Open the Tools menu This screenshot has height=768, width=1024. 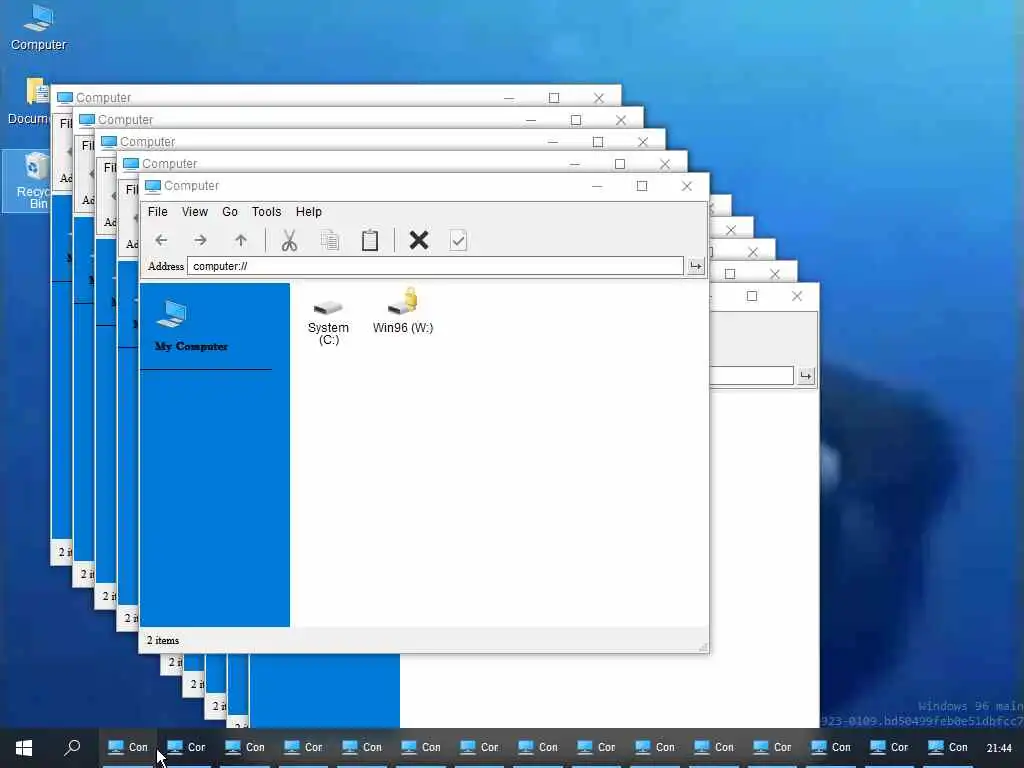click(266, 212)
